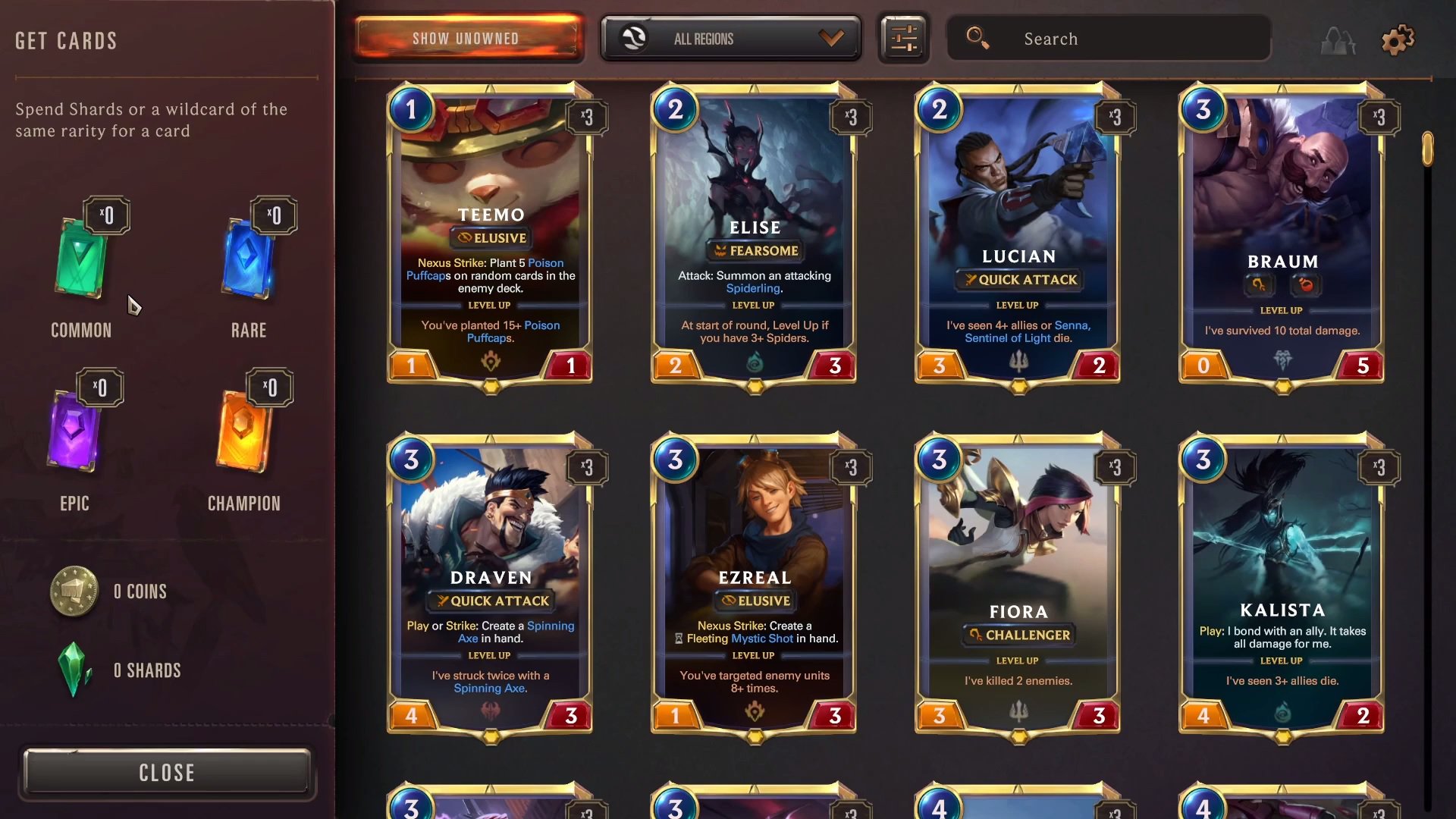Click the Common wildcard green card icon
Image resolution: width=1456 pixels, height=819 pixels.
coord(80,258)
